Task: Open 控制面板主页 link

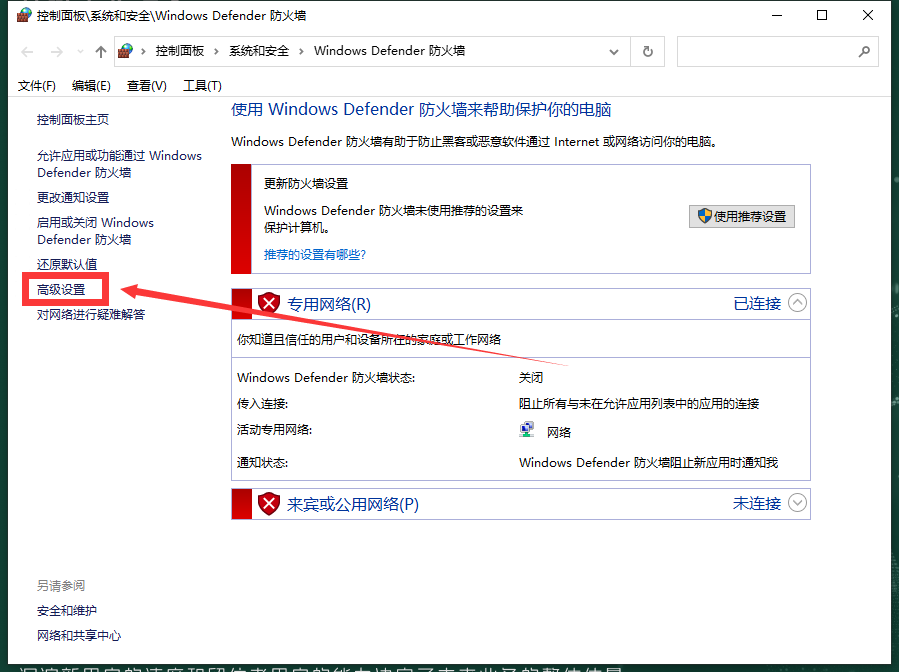Action: (73, 120)
